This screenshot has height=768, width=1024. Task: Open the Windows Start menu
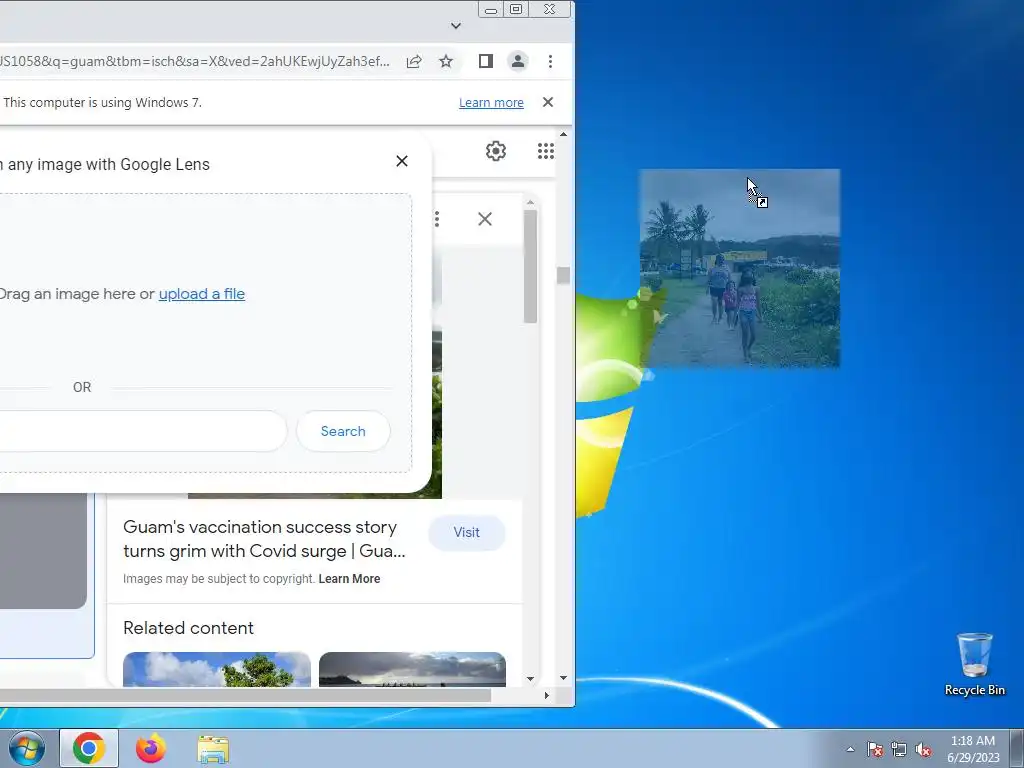pyautogui.click(x=27, y=748)
